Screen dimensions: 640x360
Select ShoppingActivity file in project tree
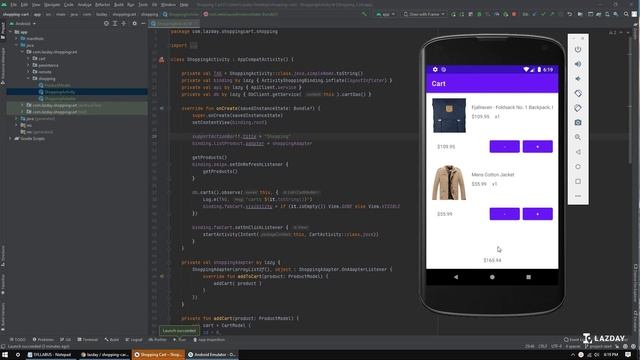coord(60,92)
